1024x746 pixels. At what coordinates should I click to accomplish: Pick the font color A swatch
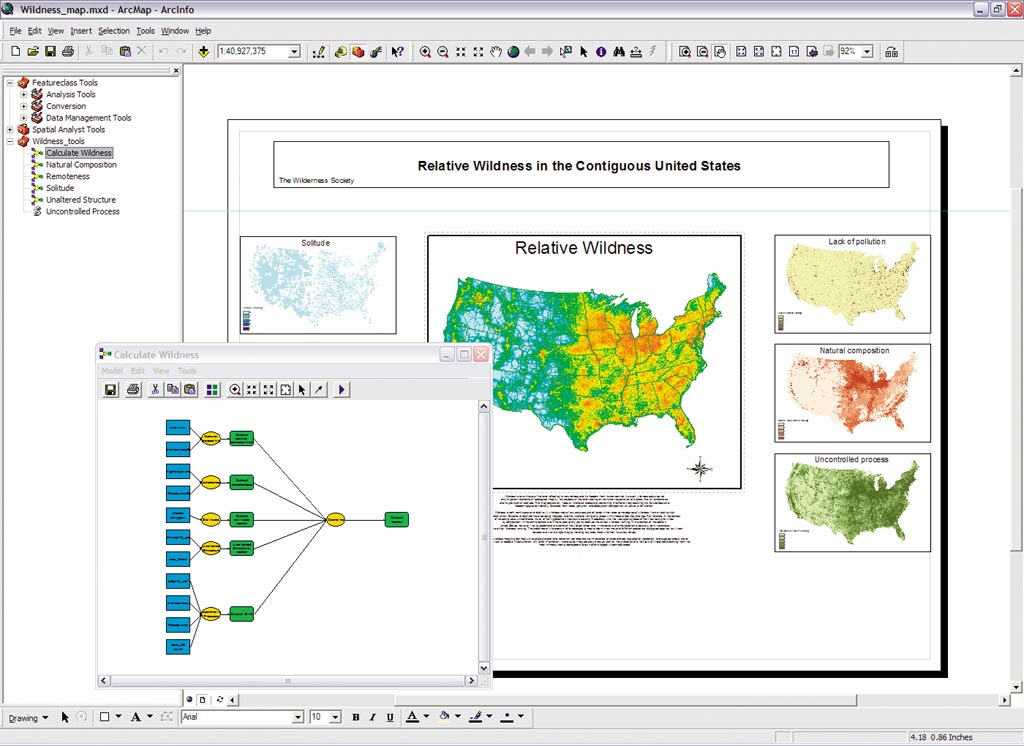pos(412,717)
